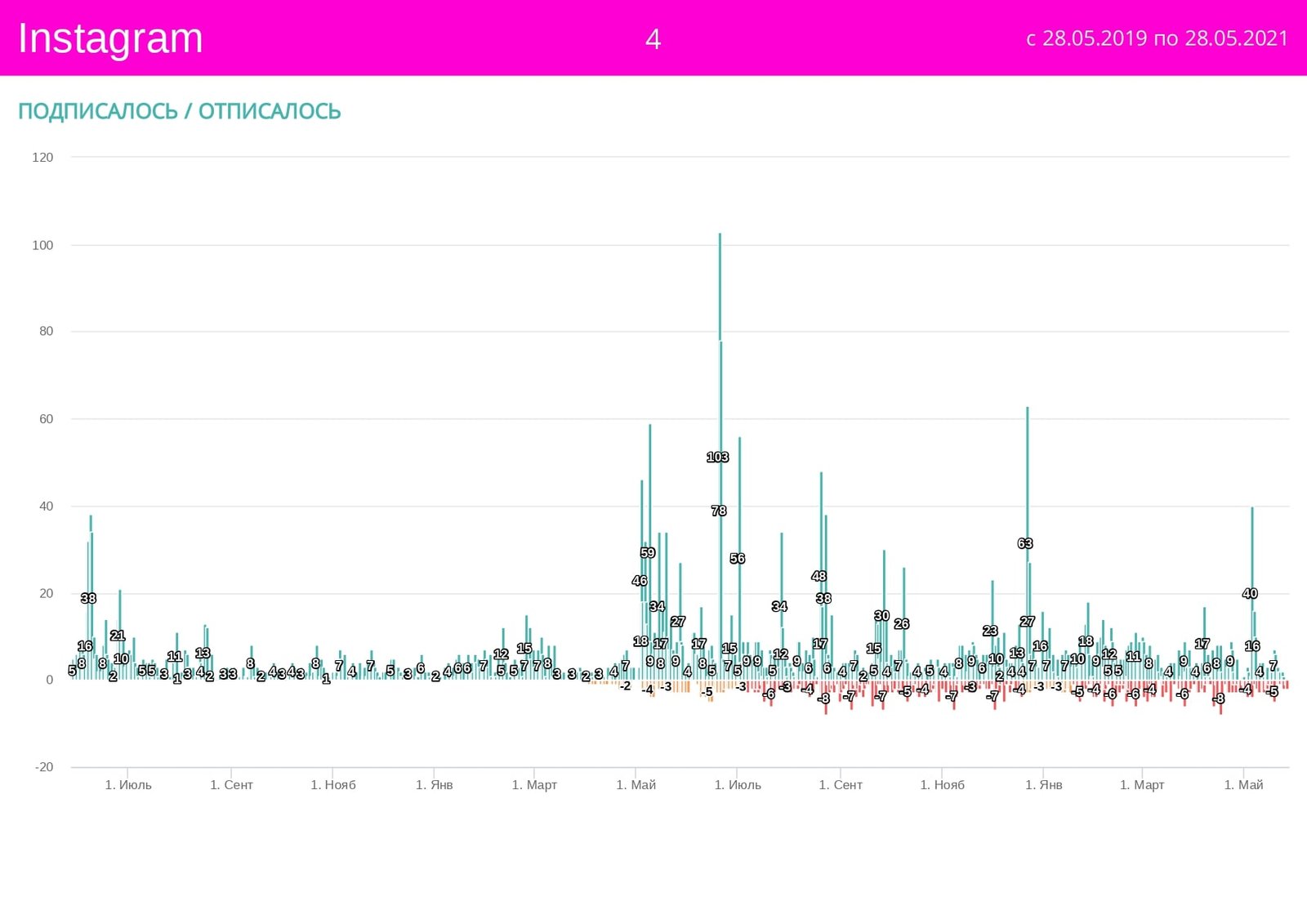Select the y-axis label -20
Viewport: 1307px width, 924px height.
(43, 767)
